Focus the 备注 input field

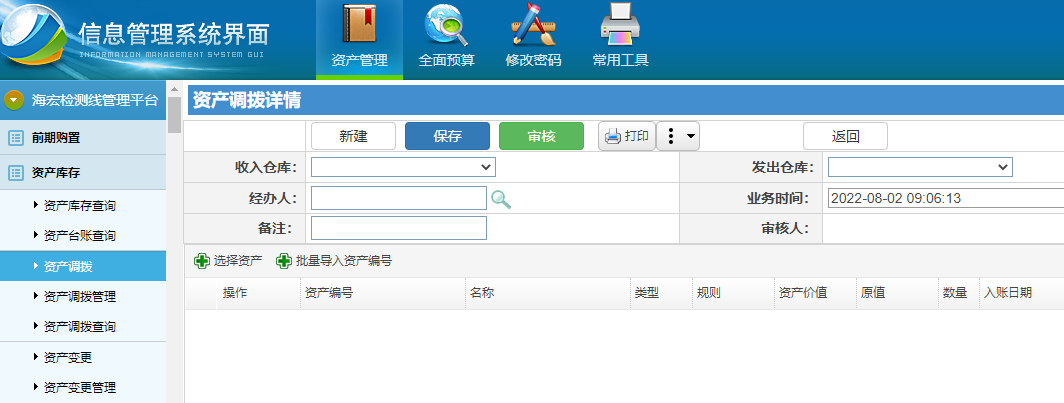click(x=399, y=228)
